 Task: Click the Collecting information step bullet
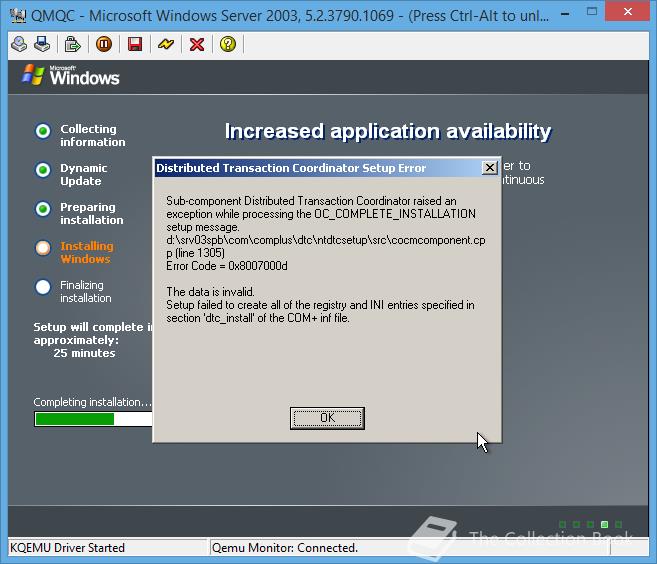click(x=43, y=131)
